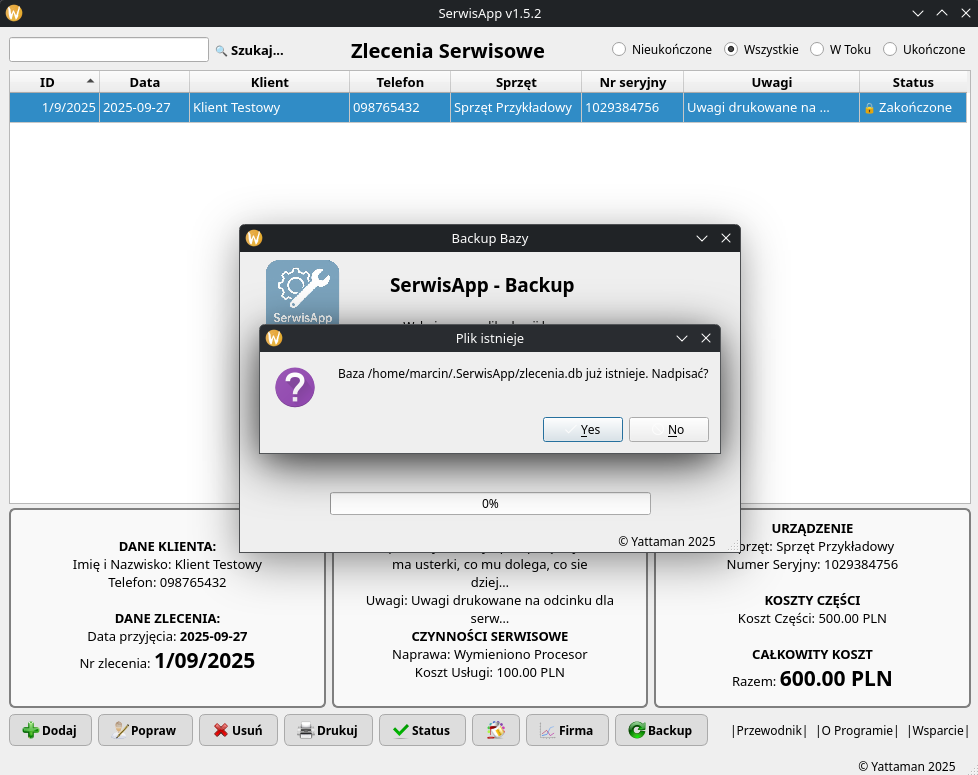Collapse the Backup Bazy window chevron

(702, 239)
